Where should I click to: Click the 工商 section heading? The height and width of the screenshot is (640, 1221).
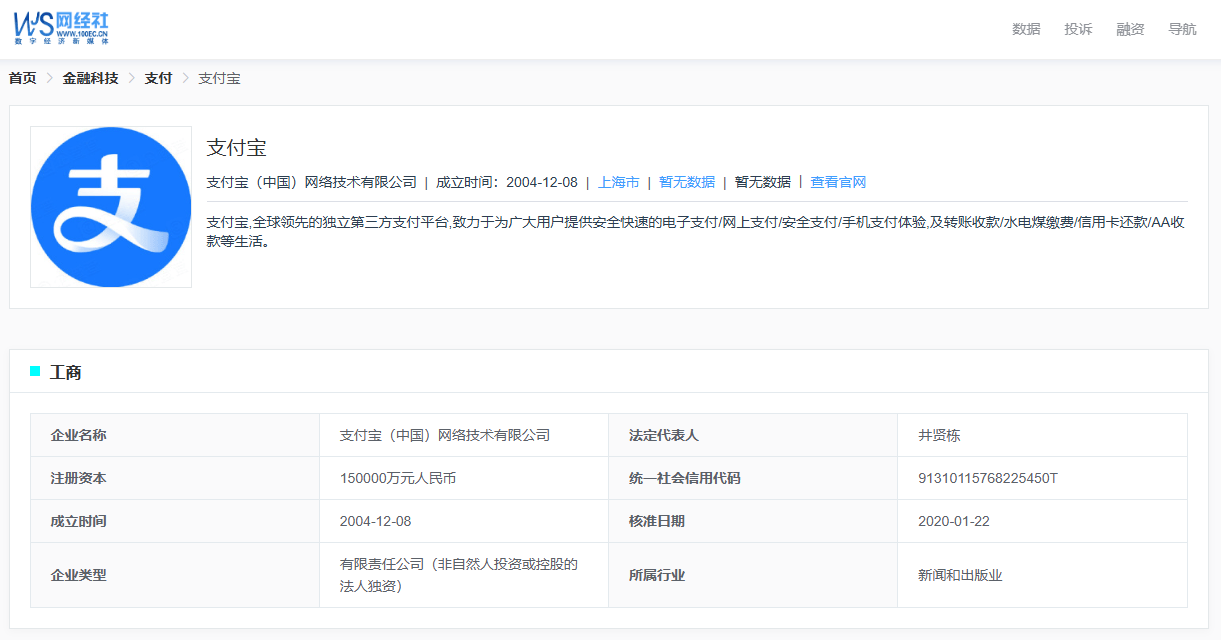tap(66, 372)
